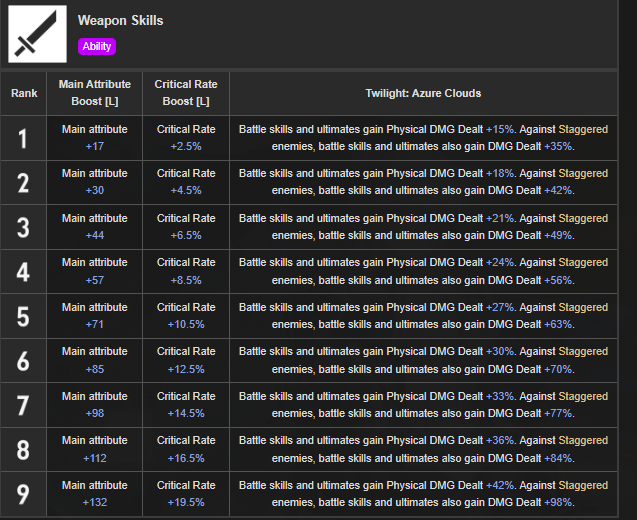Click rank number 1 cell

pos(24,138)
